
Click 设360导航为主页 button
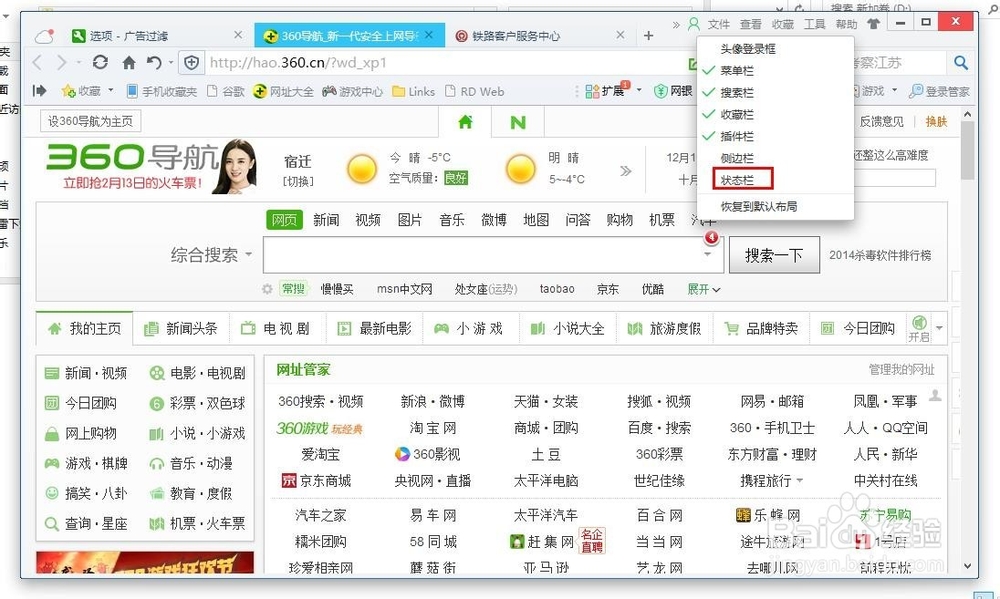pos(91,121)
